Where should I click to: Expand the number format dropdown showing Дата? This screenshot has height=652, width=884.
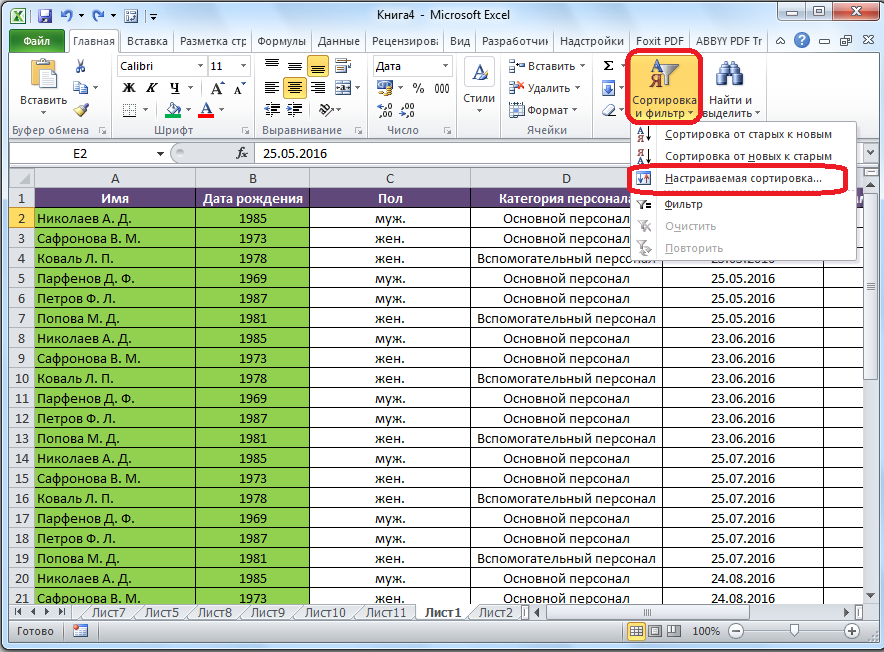point(446,66)
